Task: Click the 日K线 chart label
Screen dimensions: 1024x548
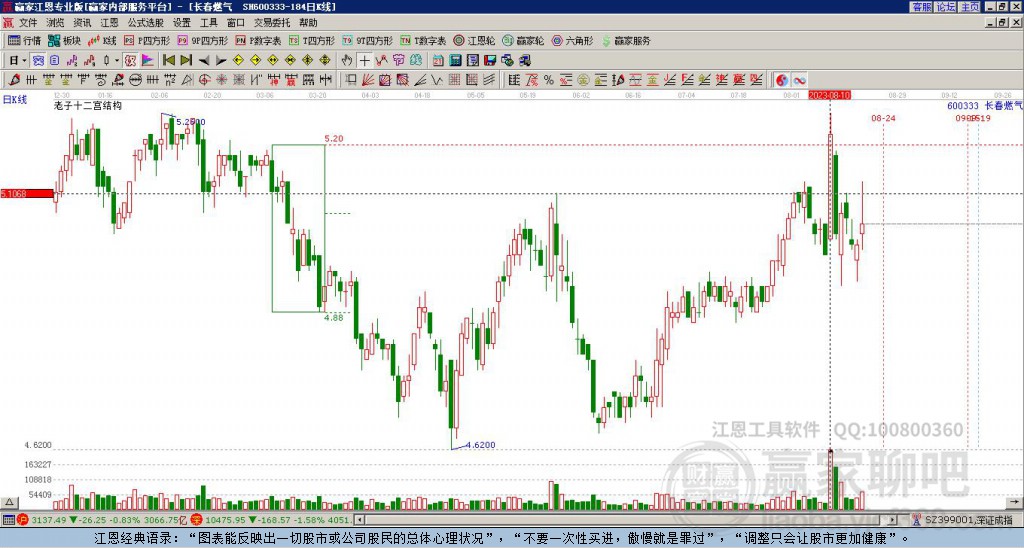Action: pos(15,100)
